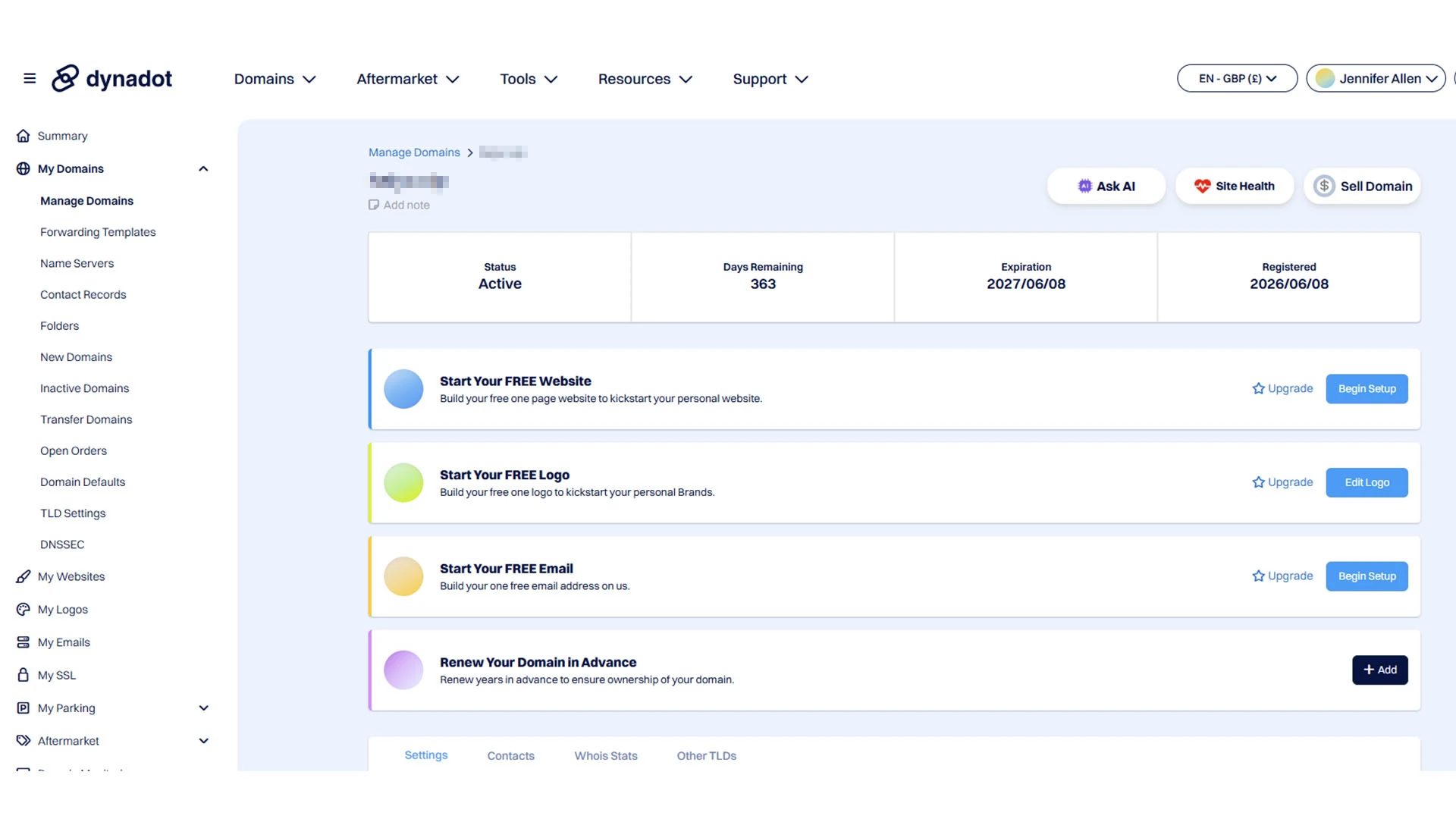The image size is (1456, 819).
Task: Open the EN - GBP currency selector
Action: 1237,78
